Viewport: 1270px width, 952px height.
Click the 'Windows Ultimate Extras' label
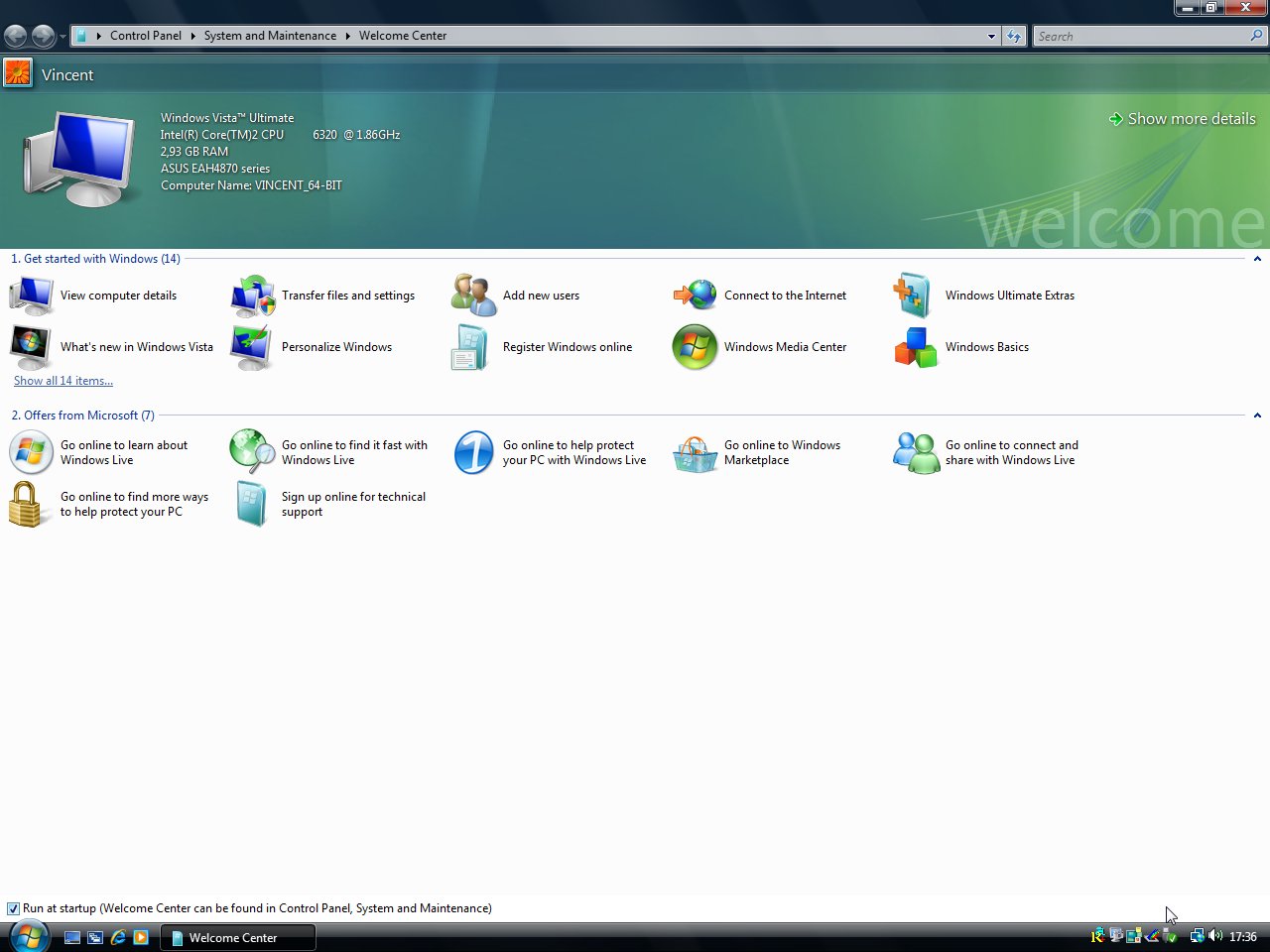[1010, 296]
